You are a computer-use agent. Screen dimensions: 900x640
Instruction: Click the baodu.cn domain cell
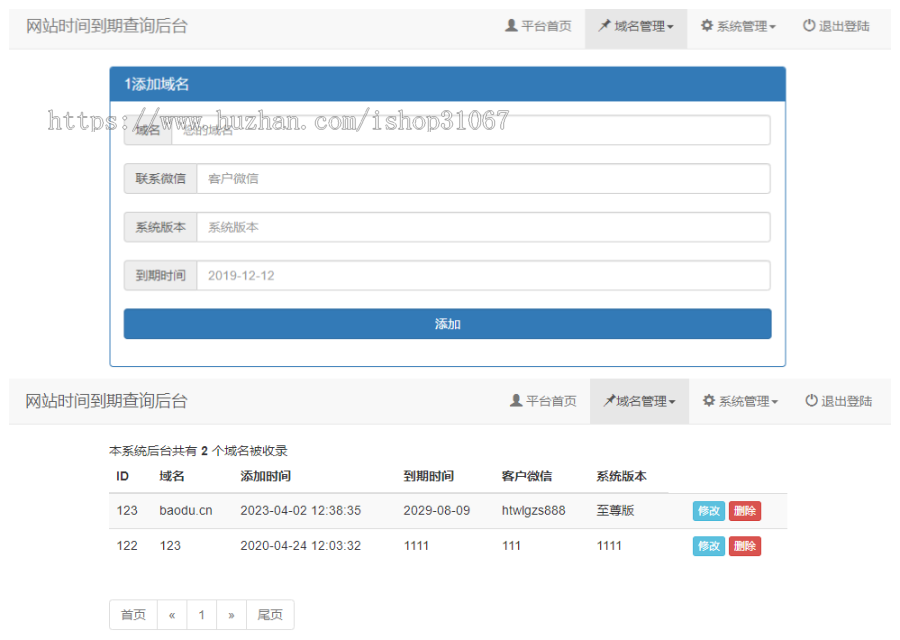click(x=186, y=510)
